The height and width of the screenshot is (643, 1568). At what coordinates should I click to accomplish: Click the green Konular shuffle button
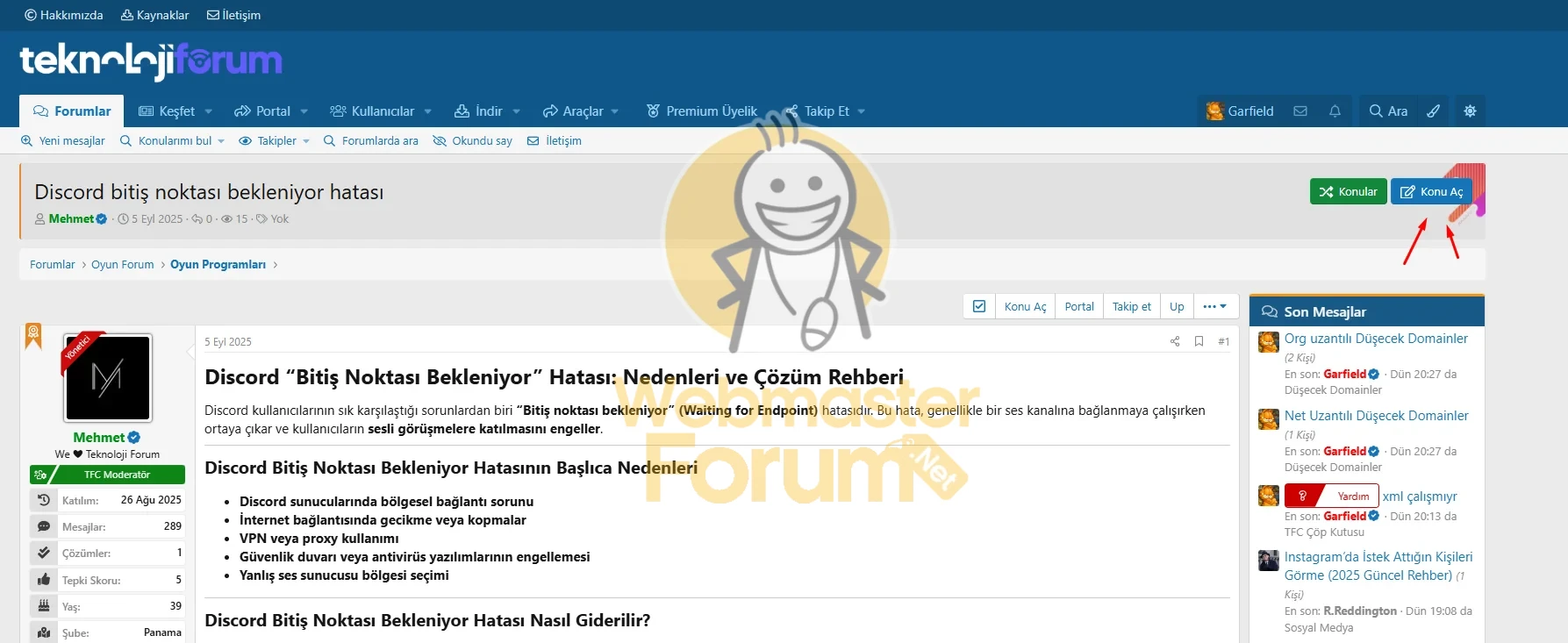pos(1348,191)
